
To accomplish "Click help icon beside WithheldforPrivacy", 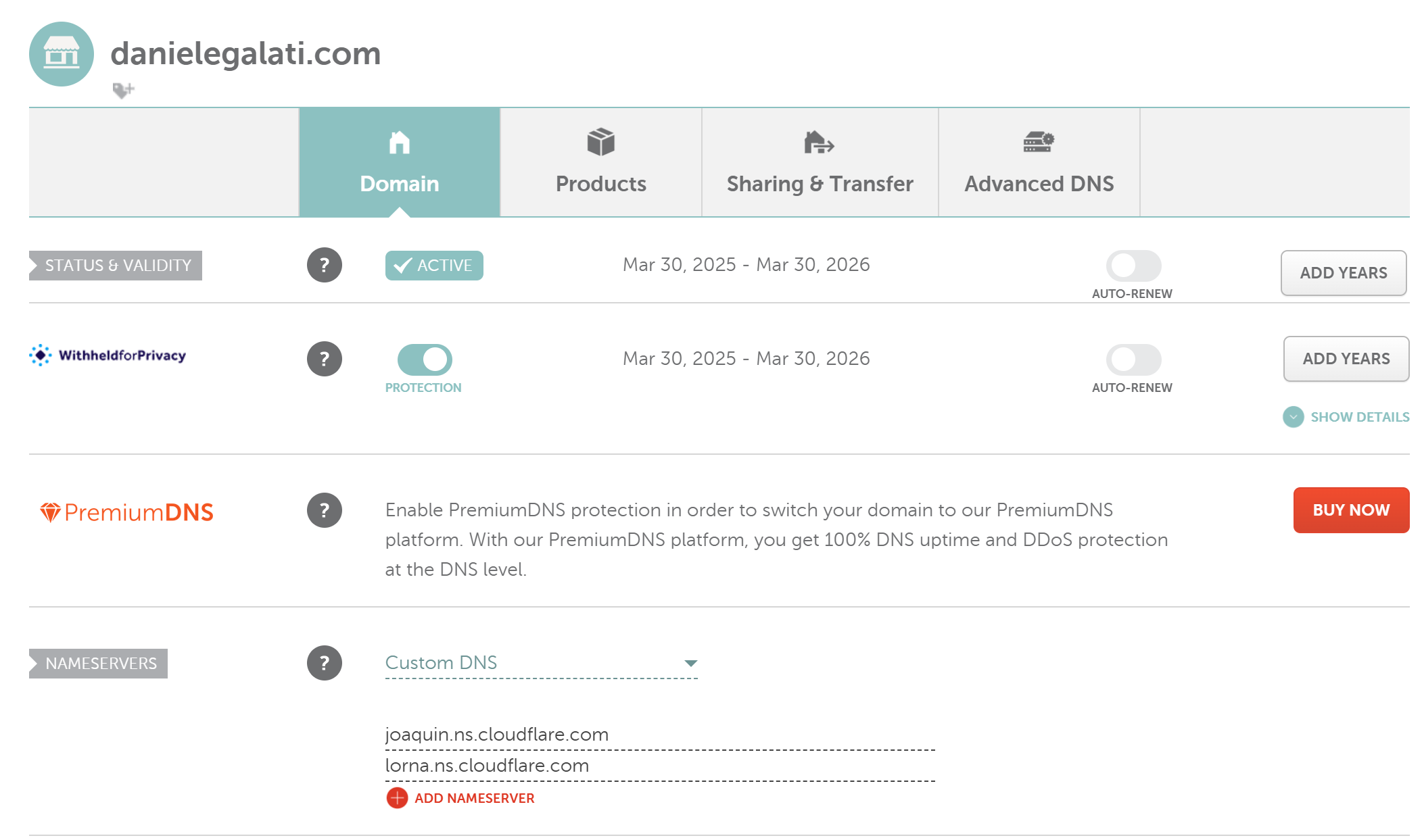I will click(325, 359).
